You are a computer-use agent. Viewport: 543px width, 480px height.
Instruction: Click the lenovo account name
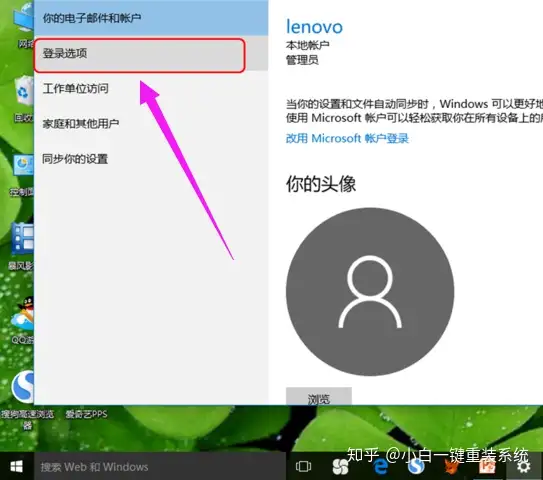pyautogui.click(x=314, y=27)
